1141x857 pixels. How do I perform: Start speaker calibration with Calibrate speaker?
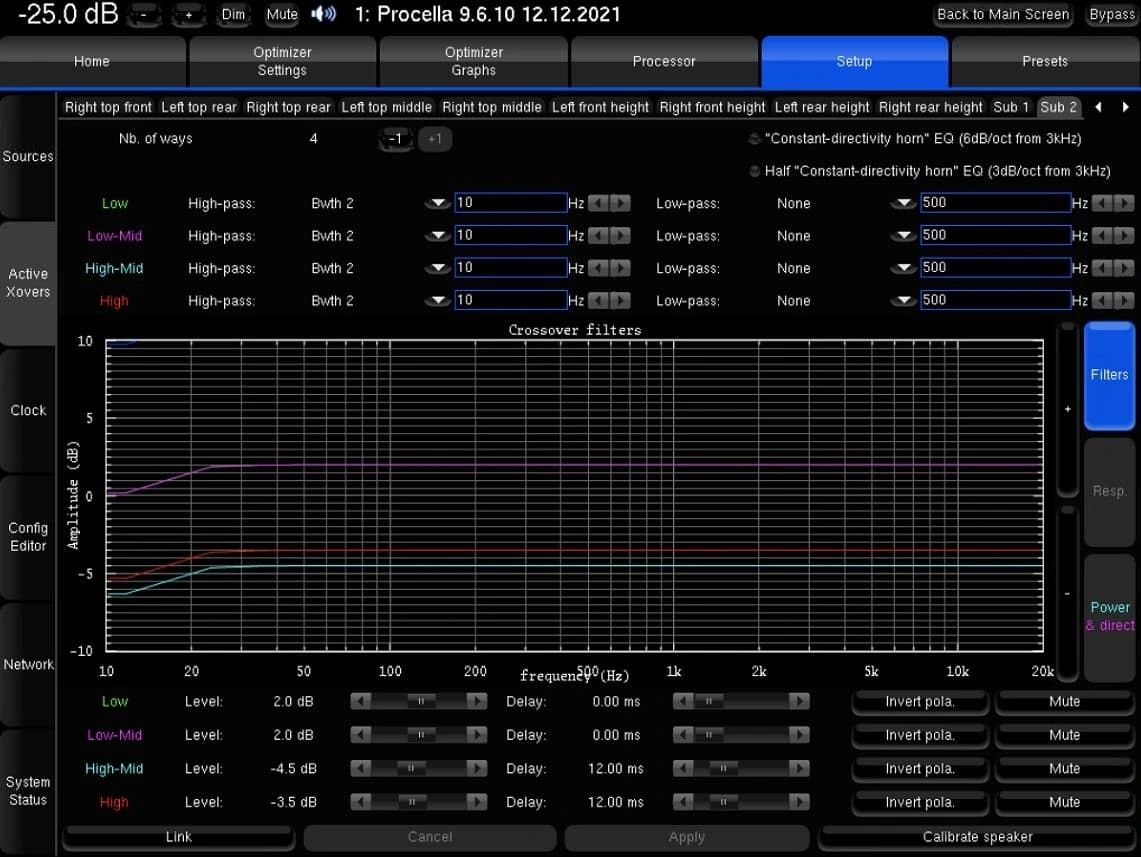pyautogui.click(x=978, y=837)
